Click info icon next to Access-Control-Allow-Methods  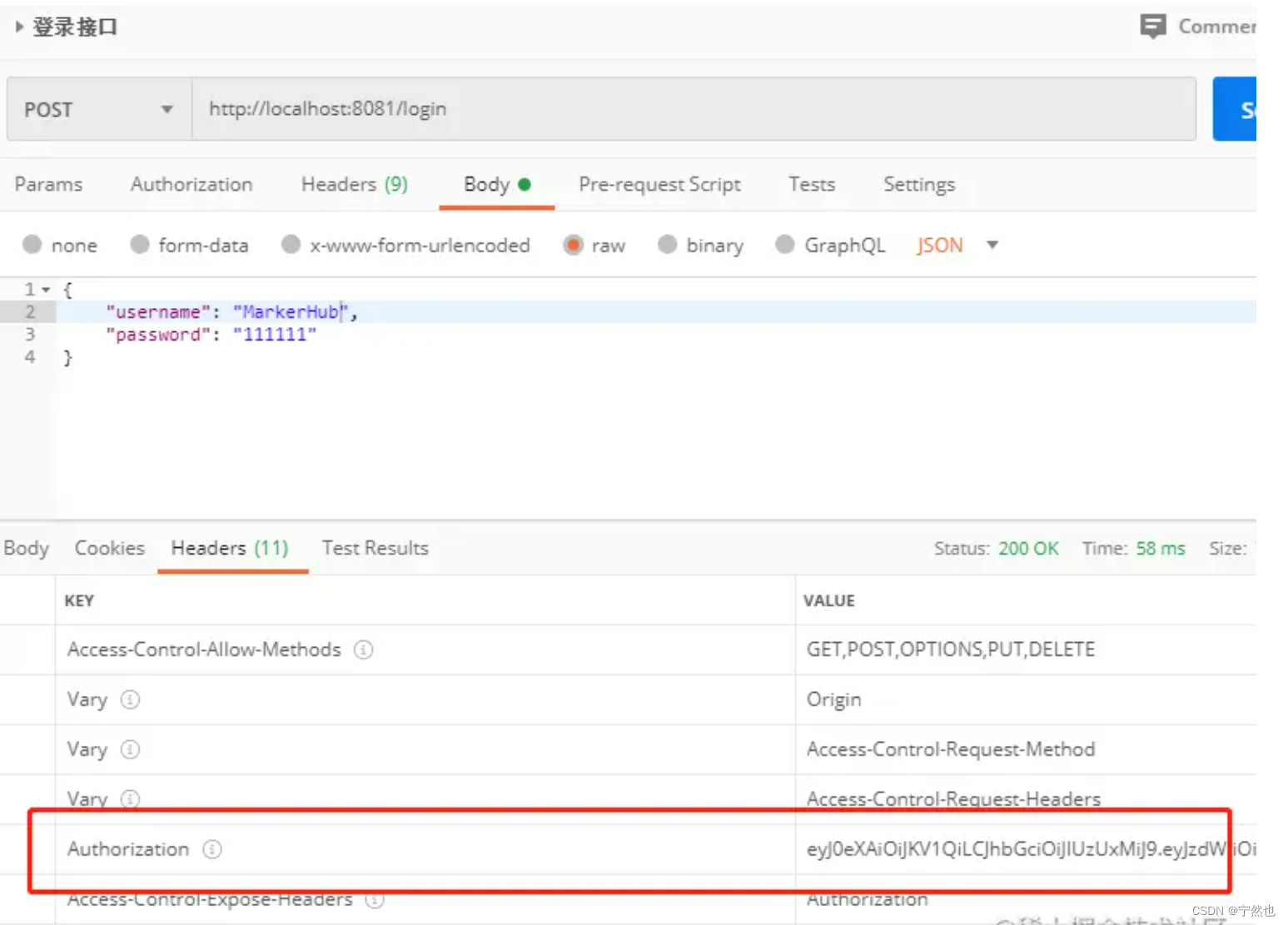point(363,649)
